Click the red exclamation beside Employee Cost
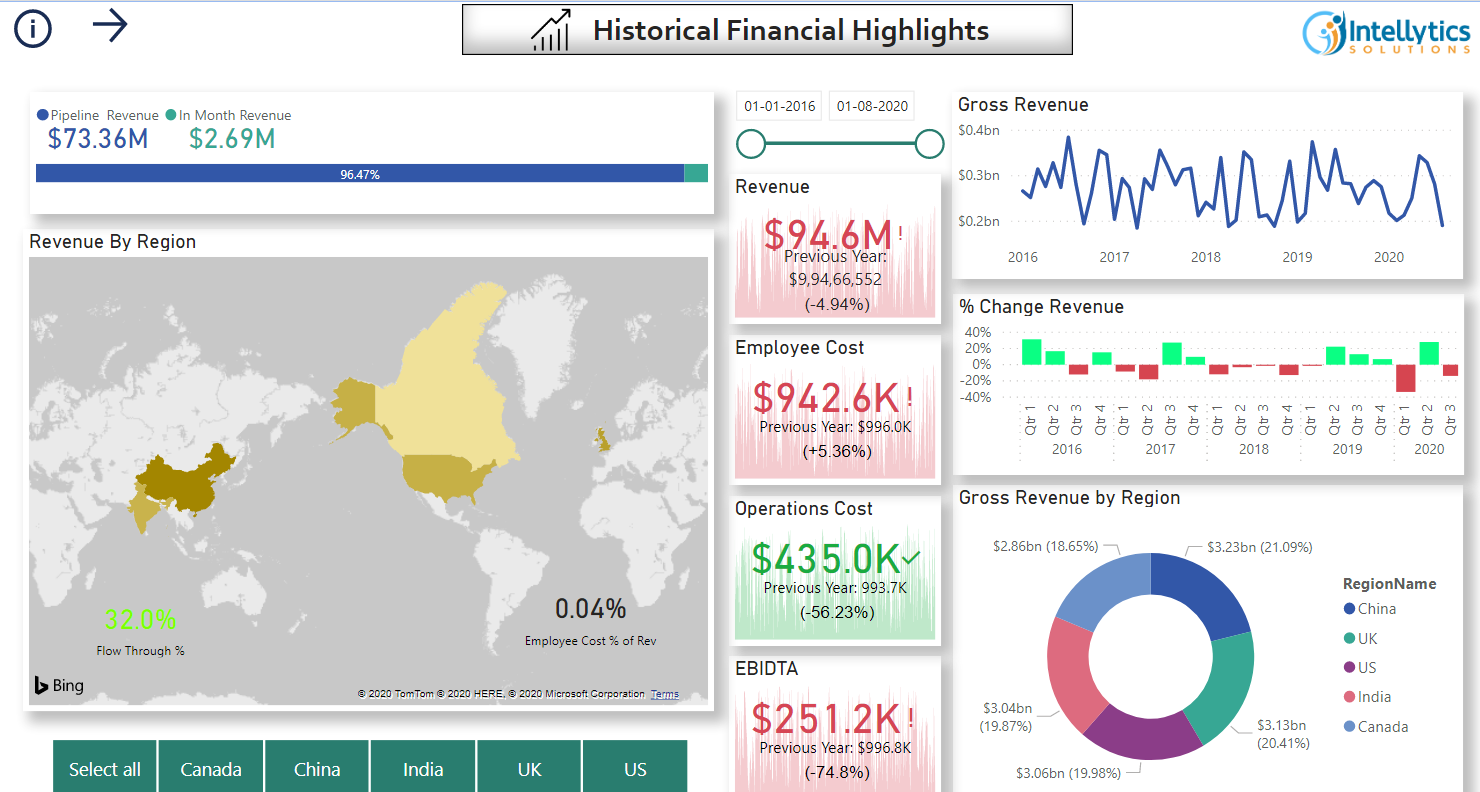 click(x=909, y=397)
